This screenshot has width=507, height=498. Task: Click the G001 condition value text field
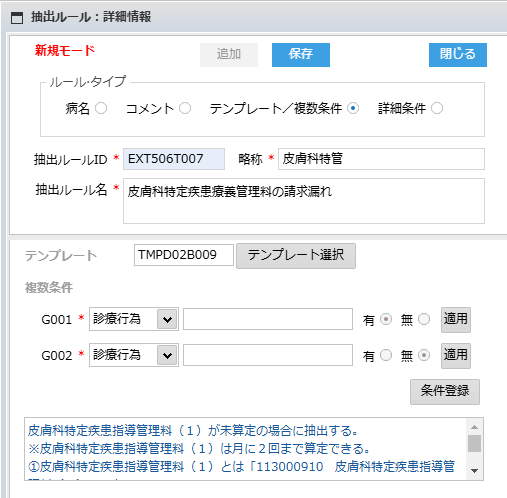coord(268,319)
